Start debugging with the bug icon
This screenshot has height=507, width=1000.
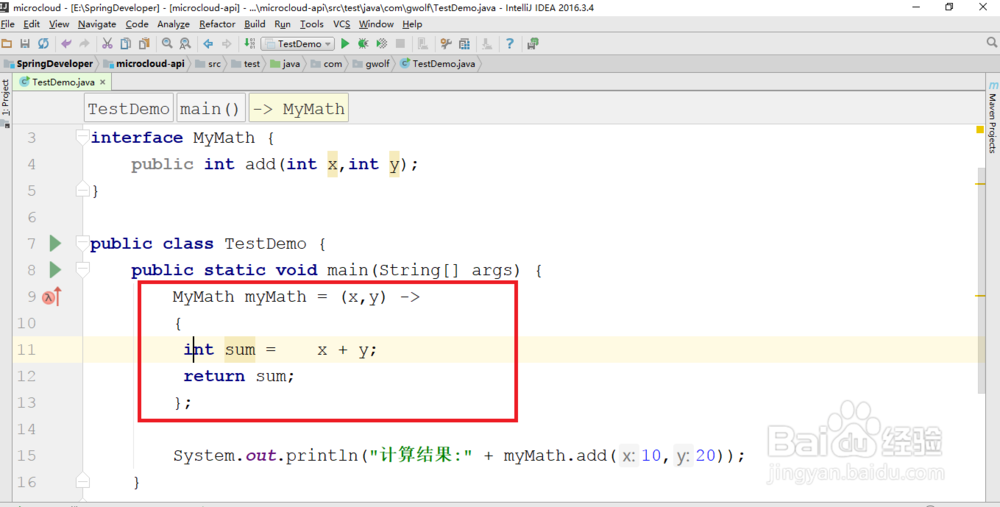[x=363, y=43]
